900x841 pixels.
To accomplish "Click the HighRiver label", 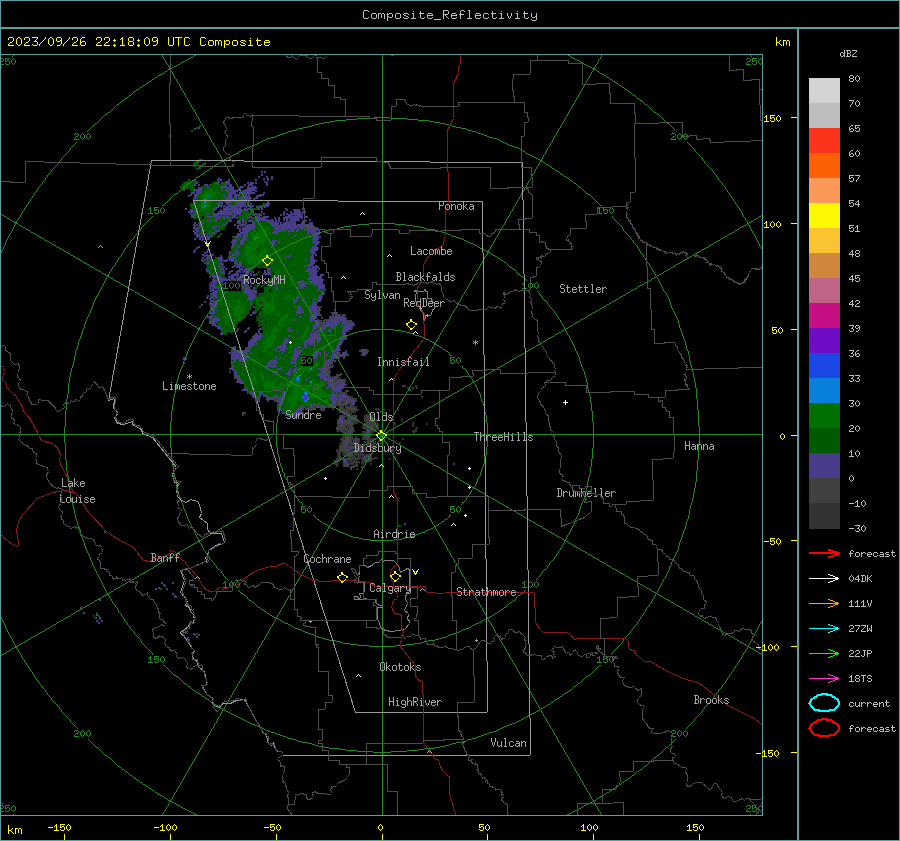I will click(415, 702).
